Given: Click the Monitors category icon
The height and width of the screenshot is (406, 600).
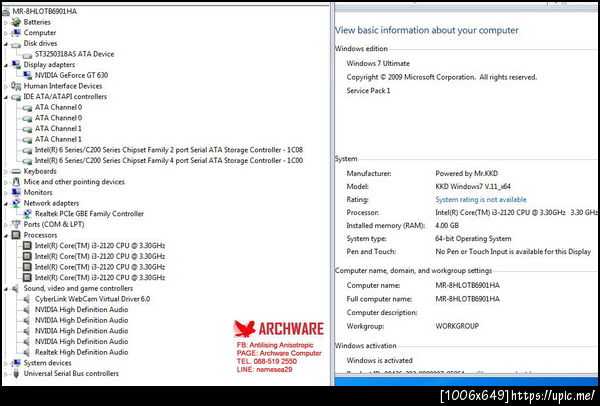Looking at the screenshot, I should [x=16, y=192].
